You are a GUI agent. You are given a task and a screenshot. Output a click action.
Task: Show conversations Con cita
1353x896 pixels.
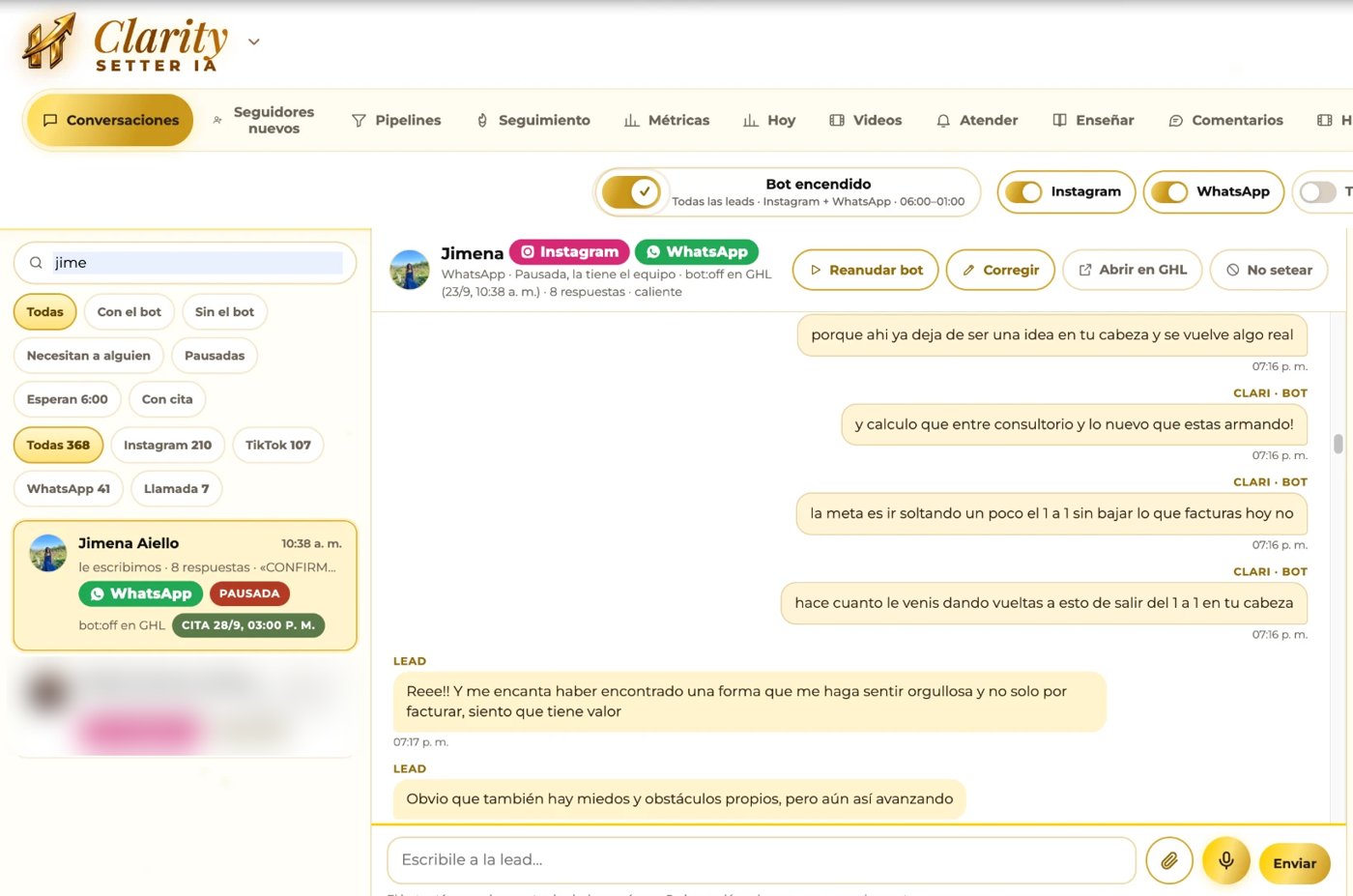[167, 399]
